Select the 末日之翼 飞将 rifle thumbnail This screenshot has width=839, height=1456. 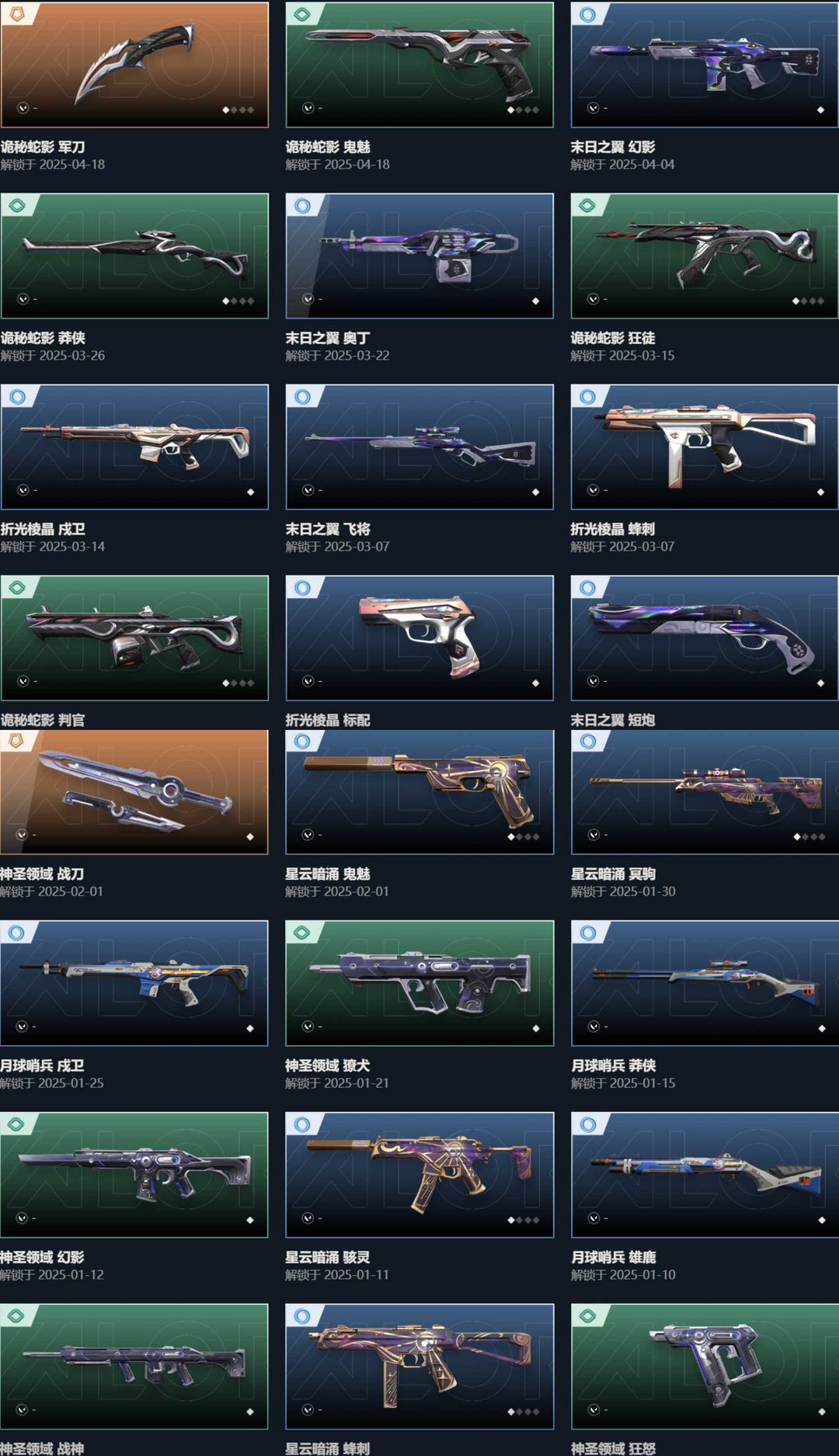pyautogui.click(x=419, y=447)
